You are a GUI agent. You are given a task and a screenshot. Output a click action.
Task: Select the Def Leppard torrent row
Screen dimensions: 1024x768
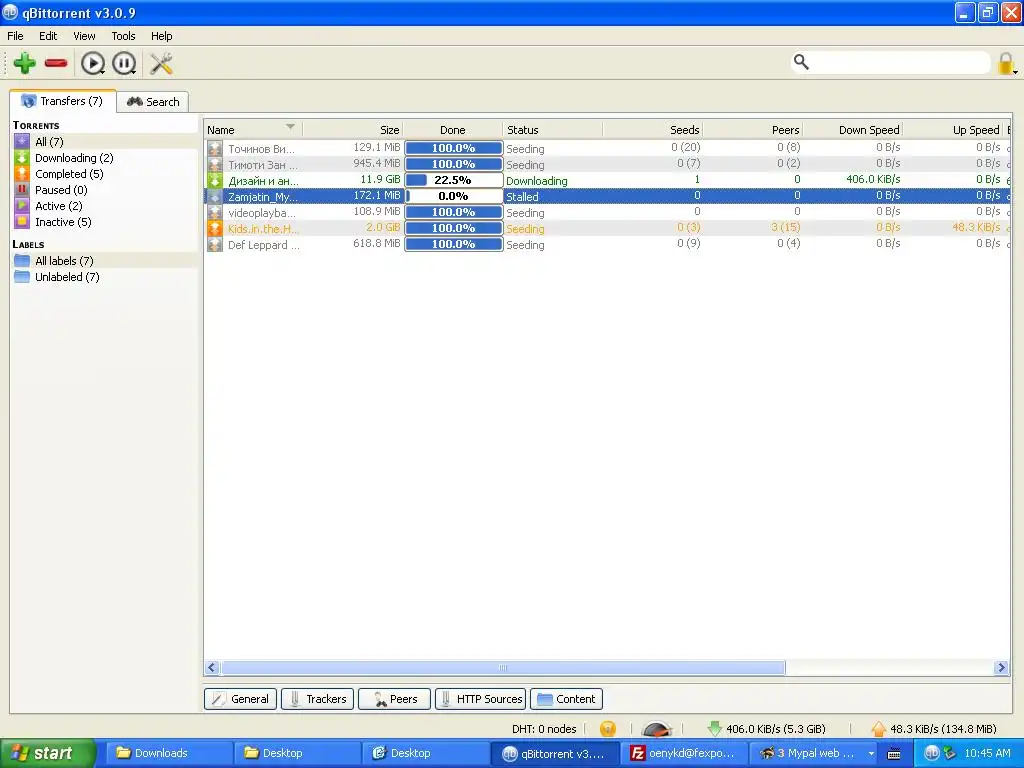click(607, 244)
